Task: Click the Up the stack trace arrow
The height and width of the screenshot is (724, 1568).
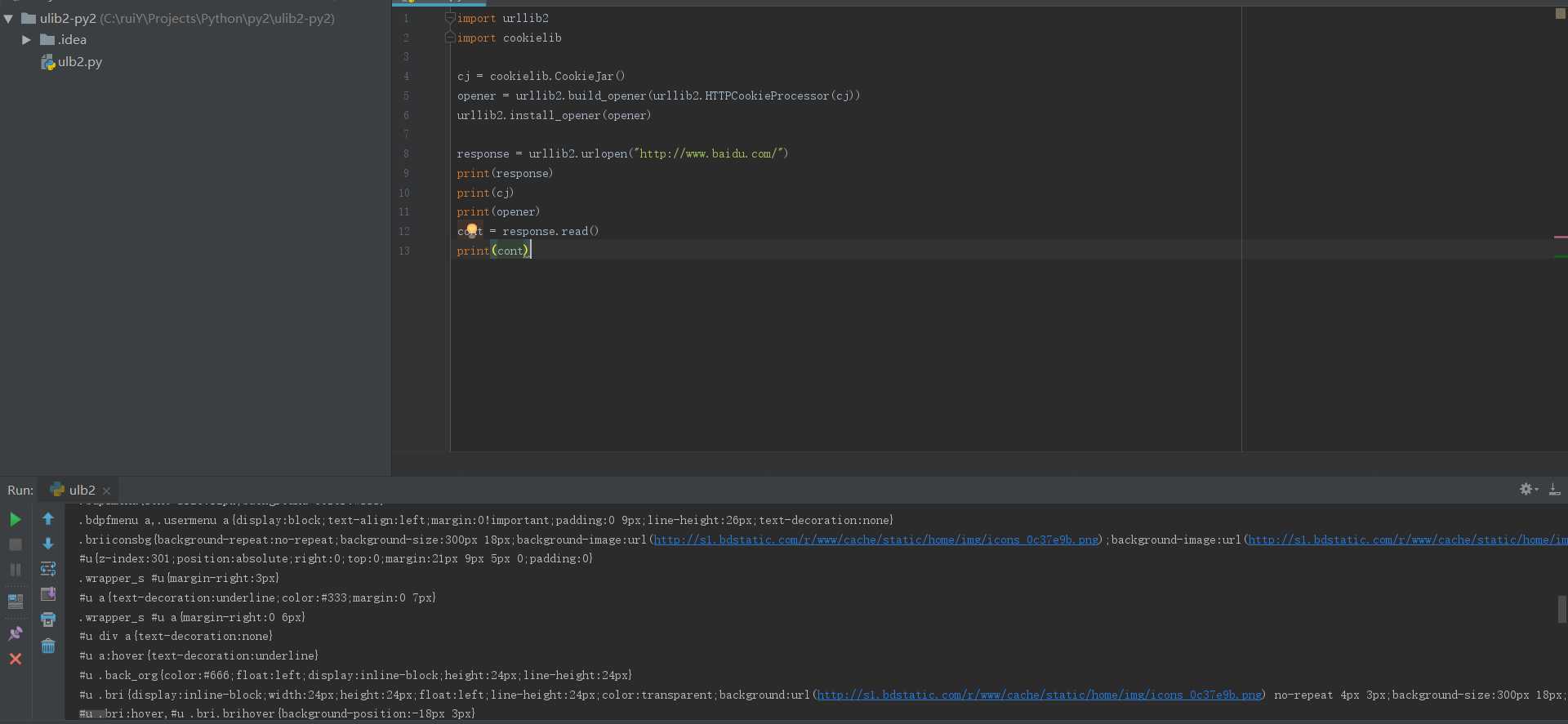Action: point(48,519)
